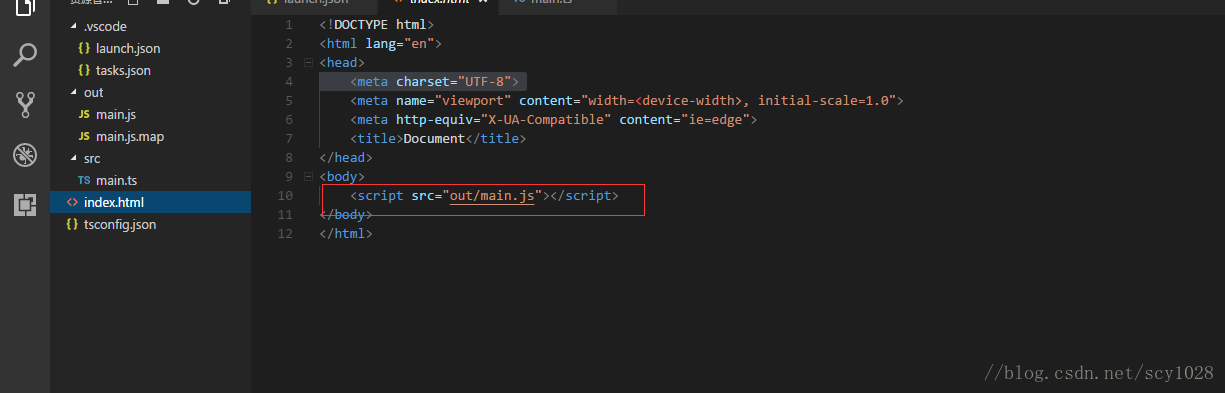Fold the body tag on line 9
The height and width of the screenshot is (393, 1225).
[308, 176]
